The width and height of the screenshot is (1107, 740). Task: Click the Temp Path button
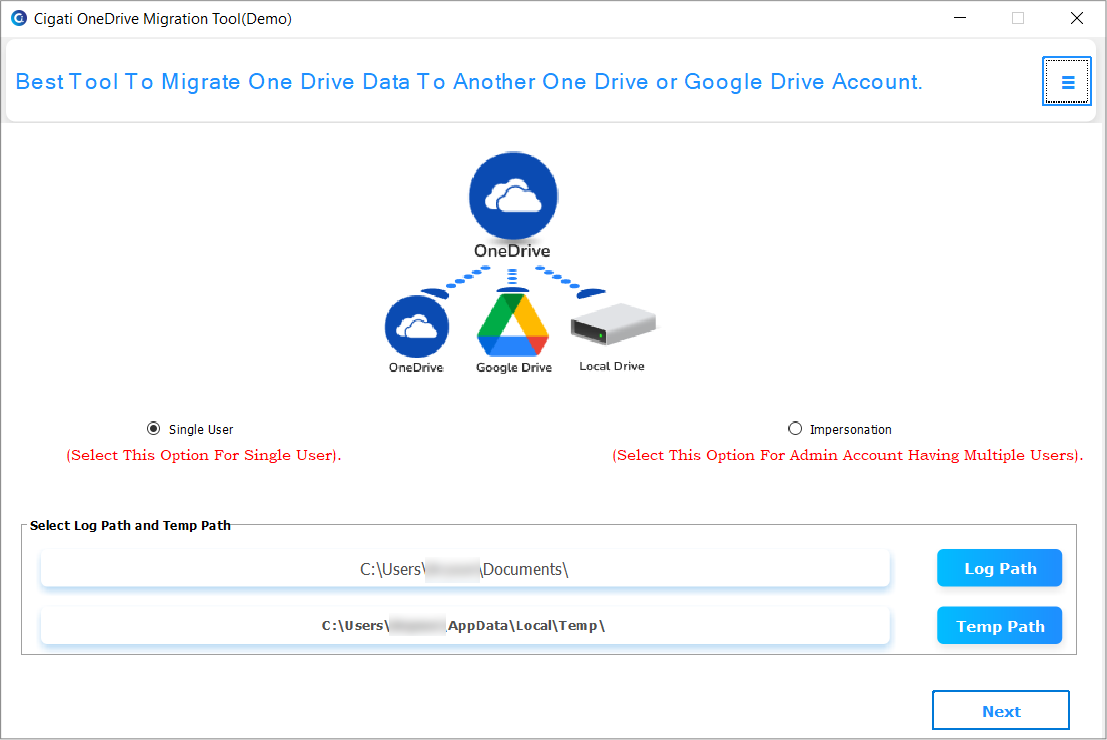tap(999, 626)
